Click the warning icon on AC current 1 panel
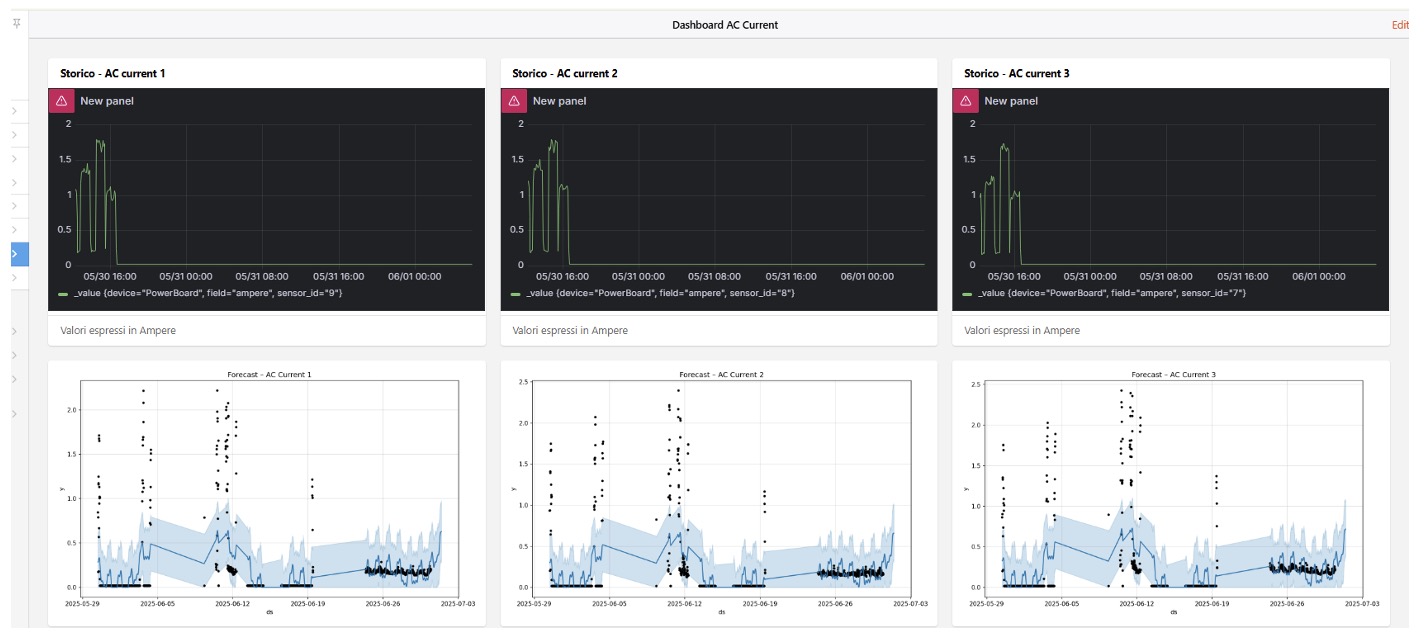The height and width of the screenshot is (637, 1426). [x=61, y=101]
